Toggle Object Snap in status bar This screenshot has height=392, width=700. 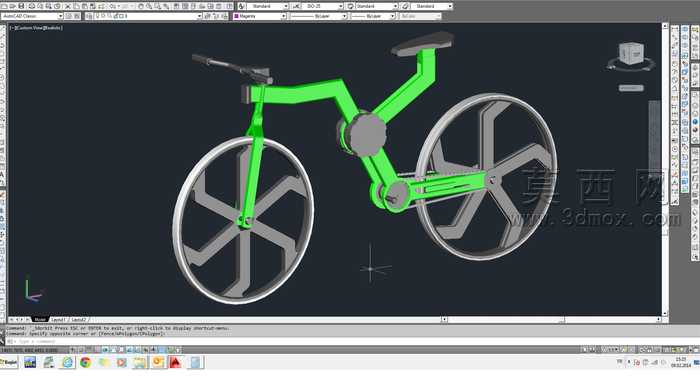coord(113,350)
